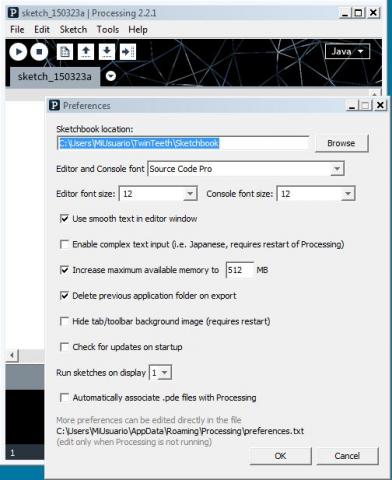Cancel the Preferences dialog
This screenshot has height=480, width=392.
[x=347, y=456]
